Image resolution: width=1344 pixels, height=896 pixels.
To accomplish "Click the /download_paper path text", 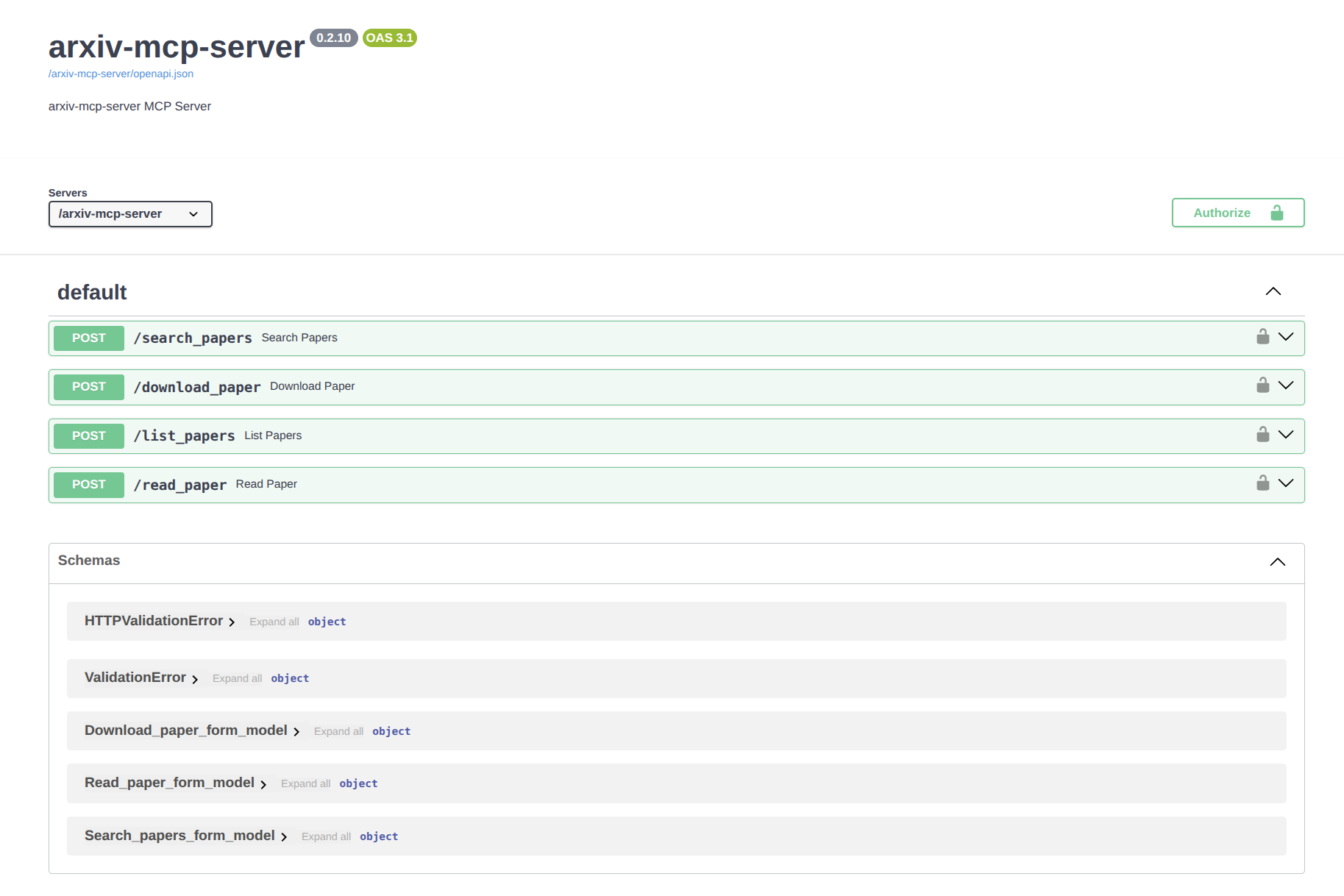I will 197,387.
